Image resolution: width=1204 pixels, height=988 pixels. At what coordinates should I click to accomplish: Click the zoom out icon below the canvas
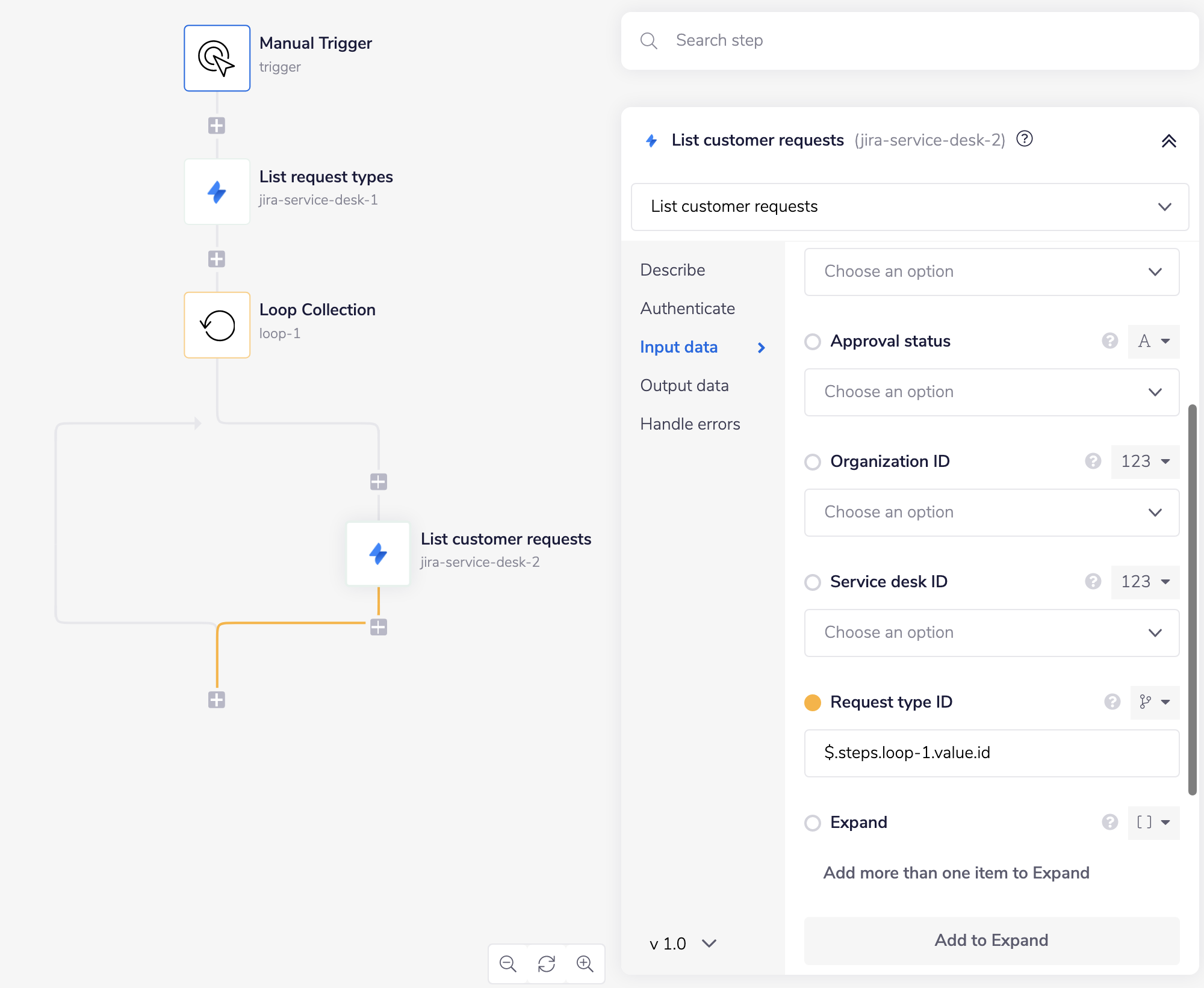(507, 964)
